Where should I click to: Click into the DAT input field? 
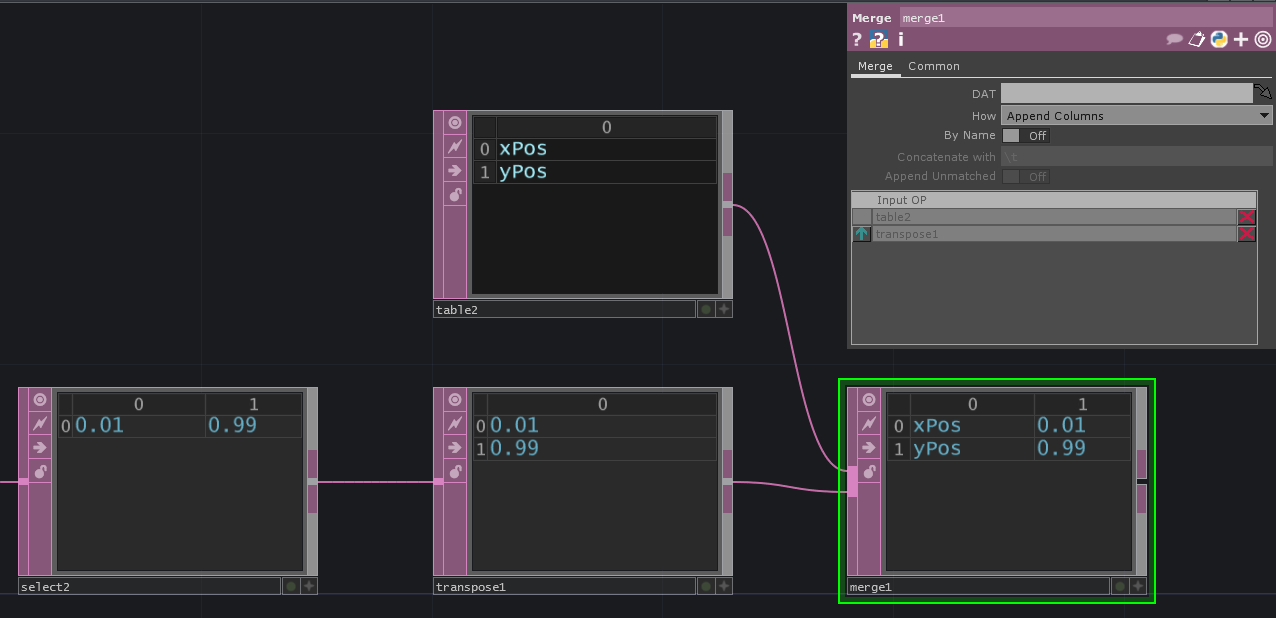[x=1125, y=93]
